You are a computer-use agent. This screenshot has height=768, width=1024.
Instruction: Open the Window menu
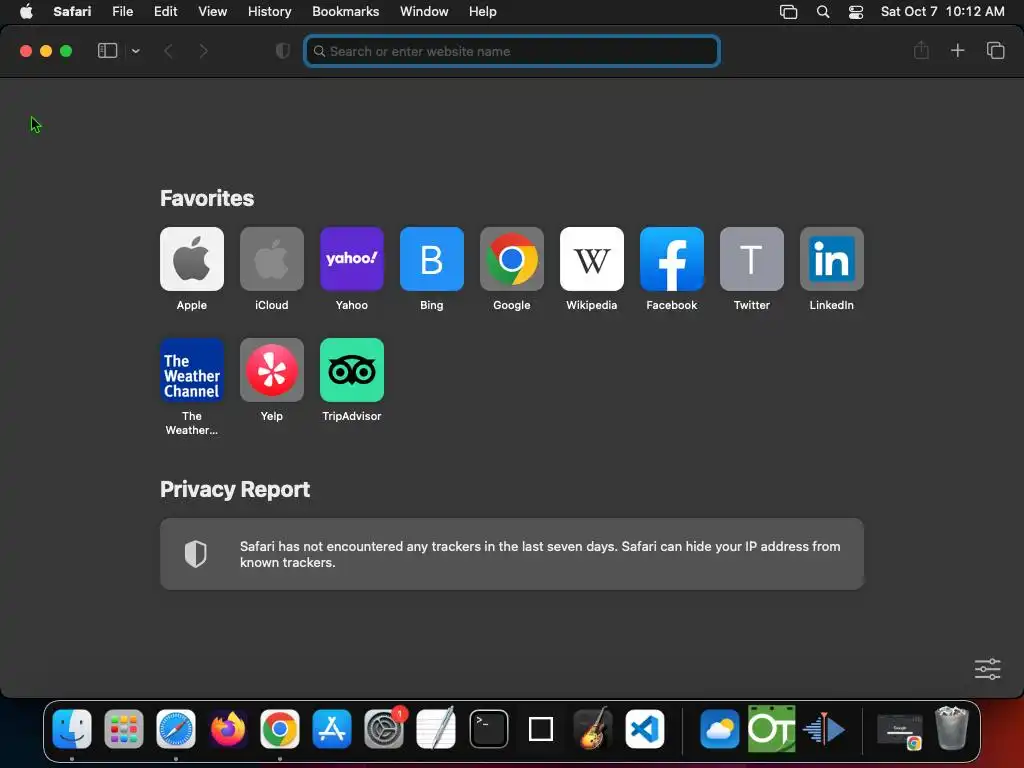coord(424,11)
